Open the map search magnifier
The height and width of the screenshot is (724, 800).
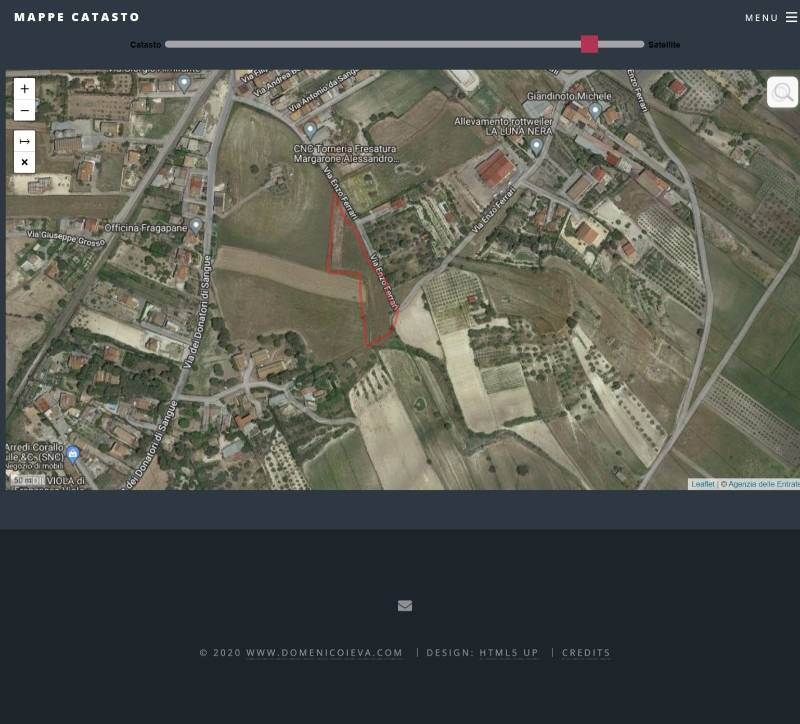[782, 92]
